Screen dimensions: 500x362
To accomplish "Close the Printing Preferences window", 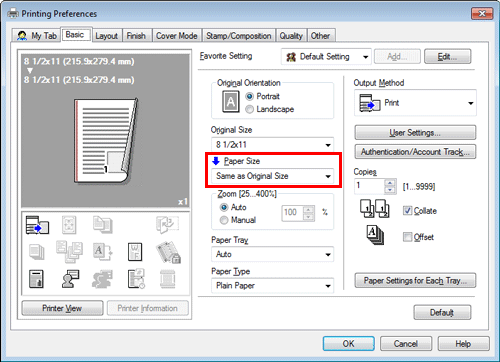I will coord(482,14).
